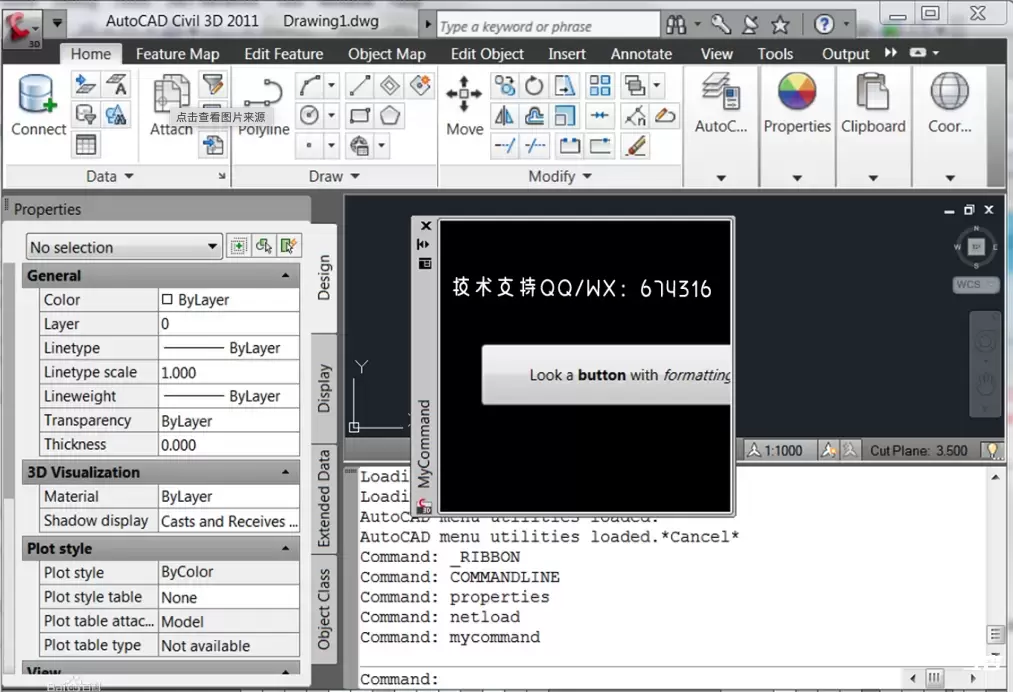Toggle annotation visibility icon beside 1:1000 scale
The width and height of the screenshot is (1013, 692).
828,450
